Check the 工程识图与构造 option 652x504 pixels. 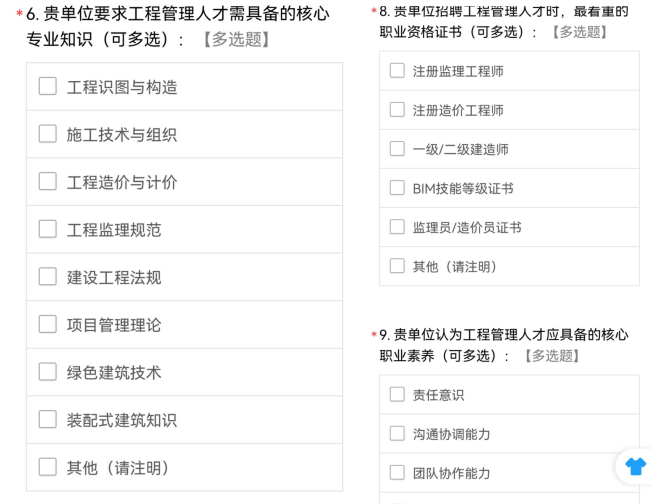(48, 86)
